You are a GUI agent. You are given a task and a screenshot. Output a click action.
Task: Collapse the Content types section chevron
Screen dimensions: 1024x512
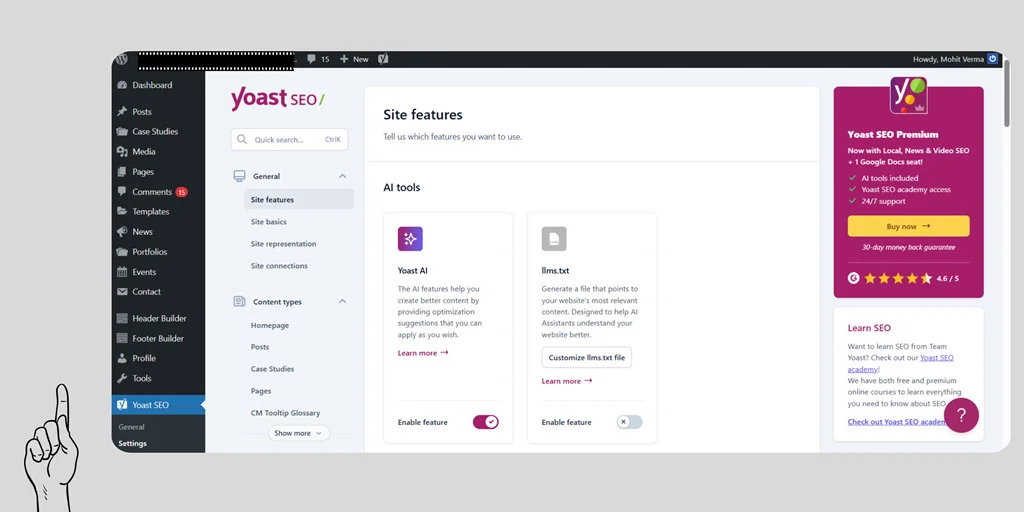pos(342,302)
